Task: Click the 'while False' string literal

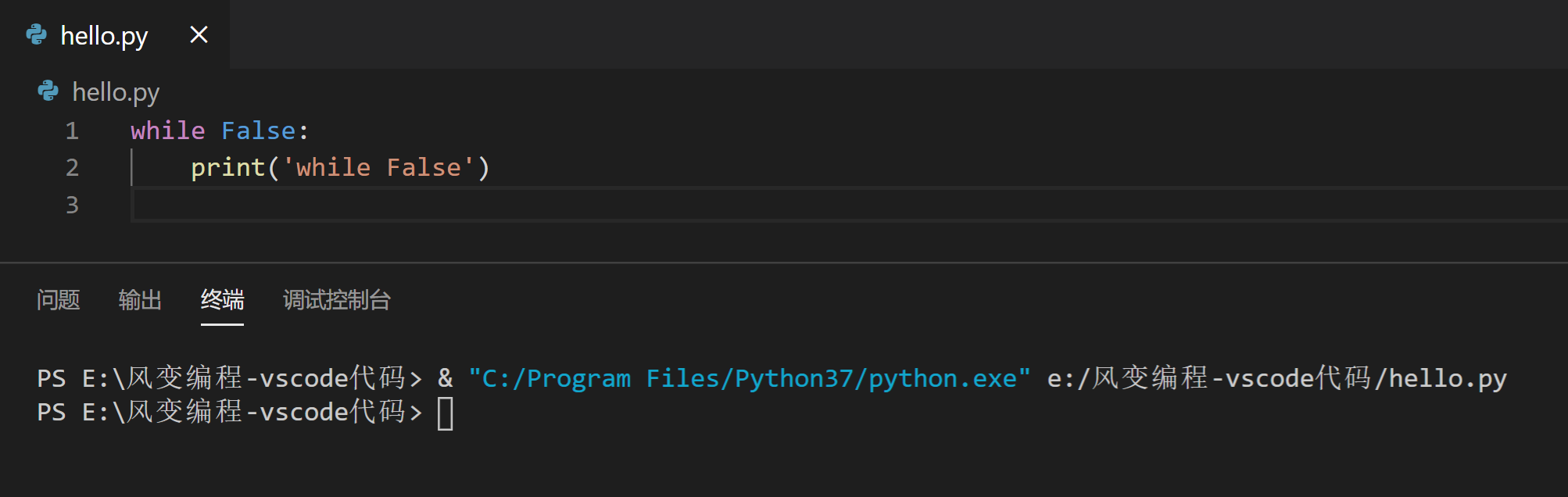Action: [x=379, y=167]
